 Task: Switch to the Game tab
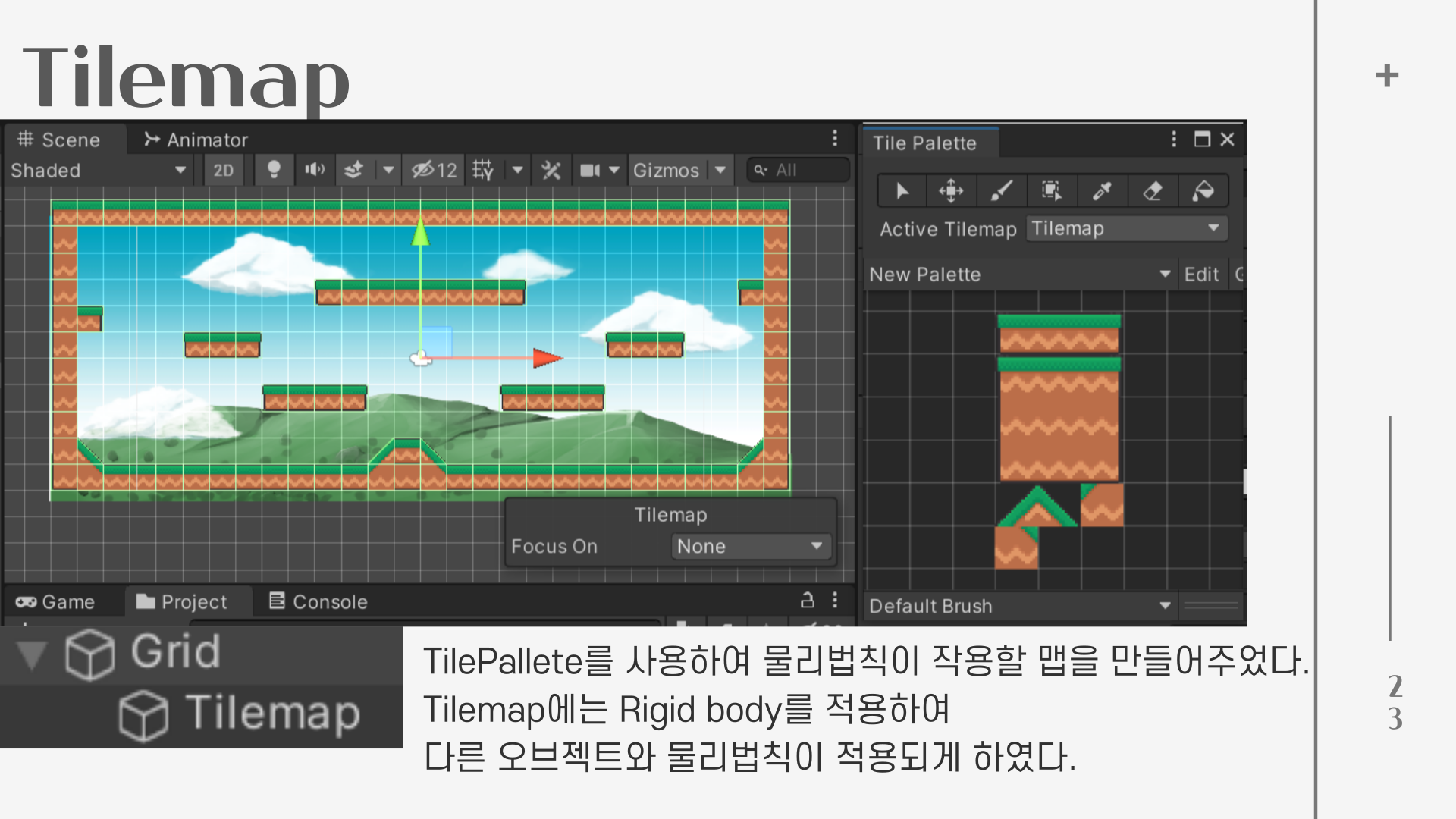[x=55, y=601]
